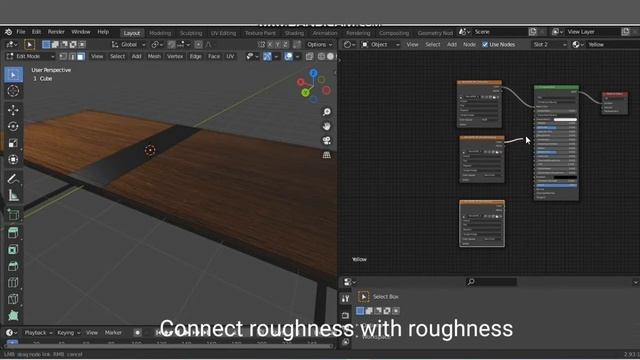Screen dimensions: 640x360
Task: Expand the Playback dropdown in timeline
Action: [x=38, y=333]
